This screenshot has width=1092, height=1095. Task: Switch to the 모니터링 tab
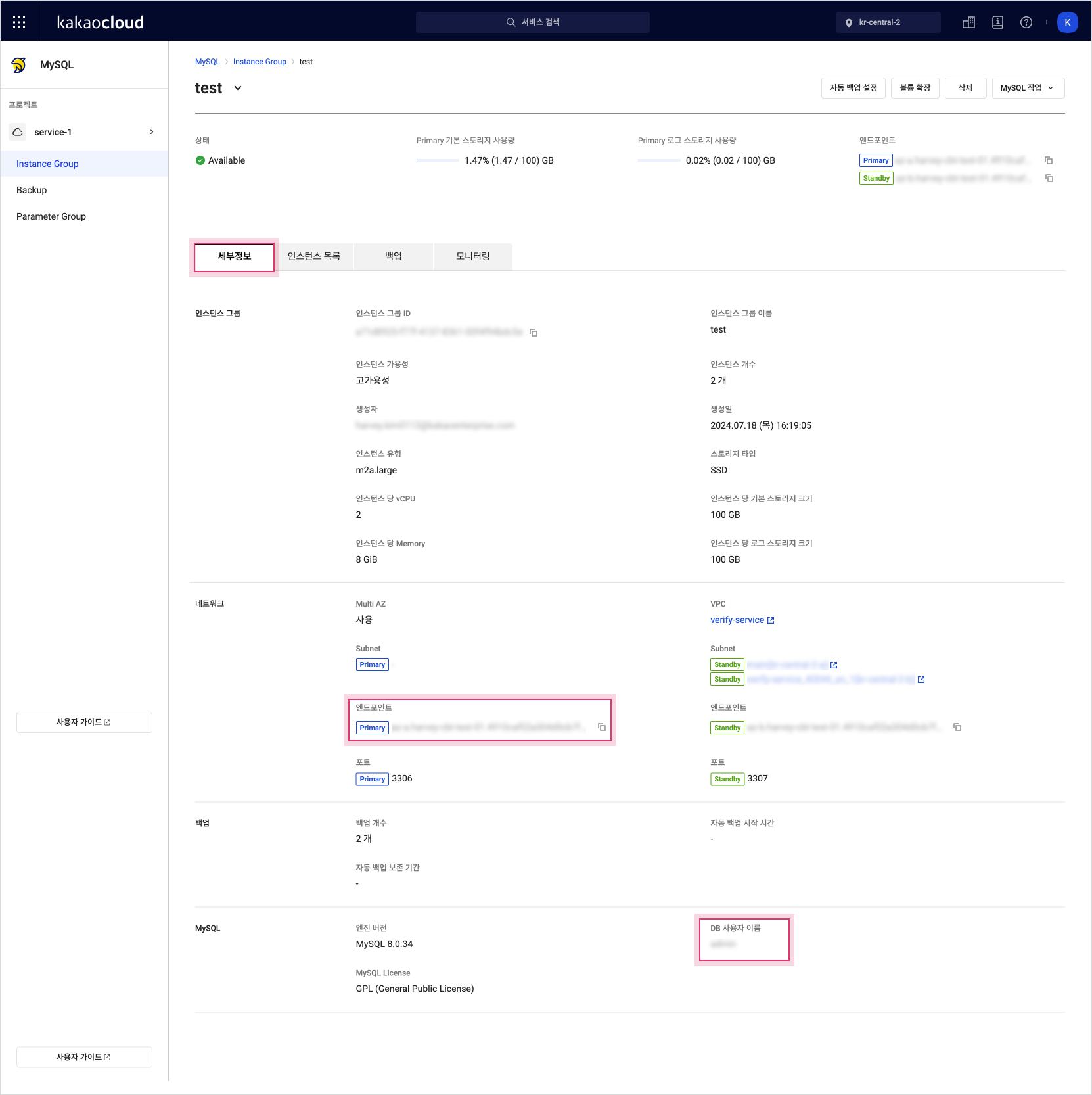point(473,256)
